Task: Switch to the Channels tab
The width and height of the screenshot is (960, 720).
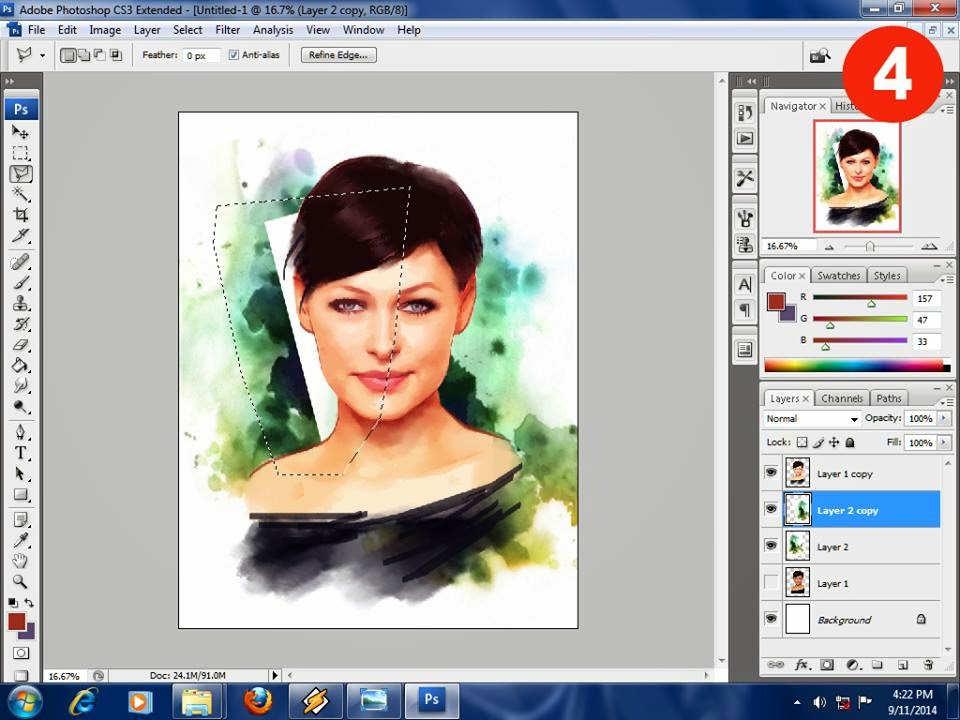Action: pos(841,398)
